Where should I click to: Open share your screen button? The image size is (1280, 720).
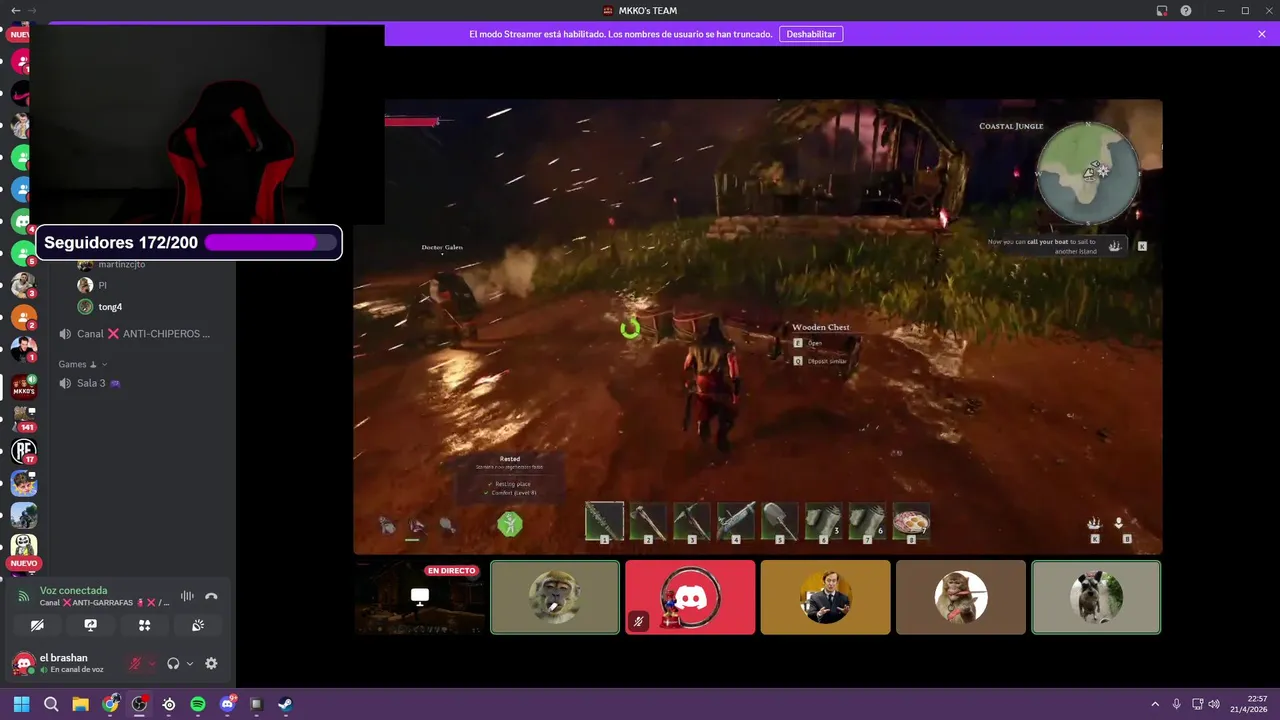[x=91, y=625]
